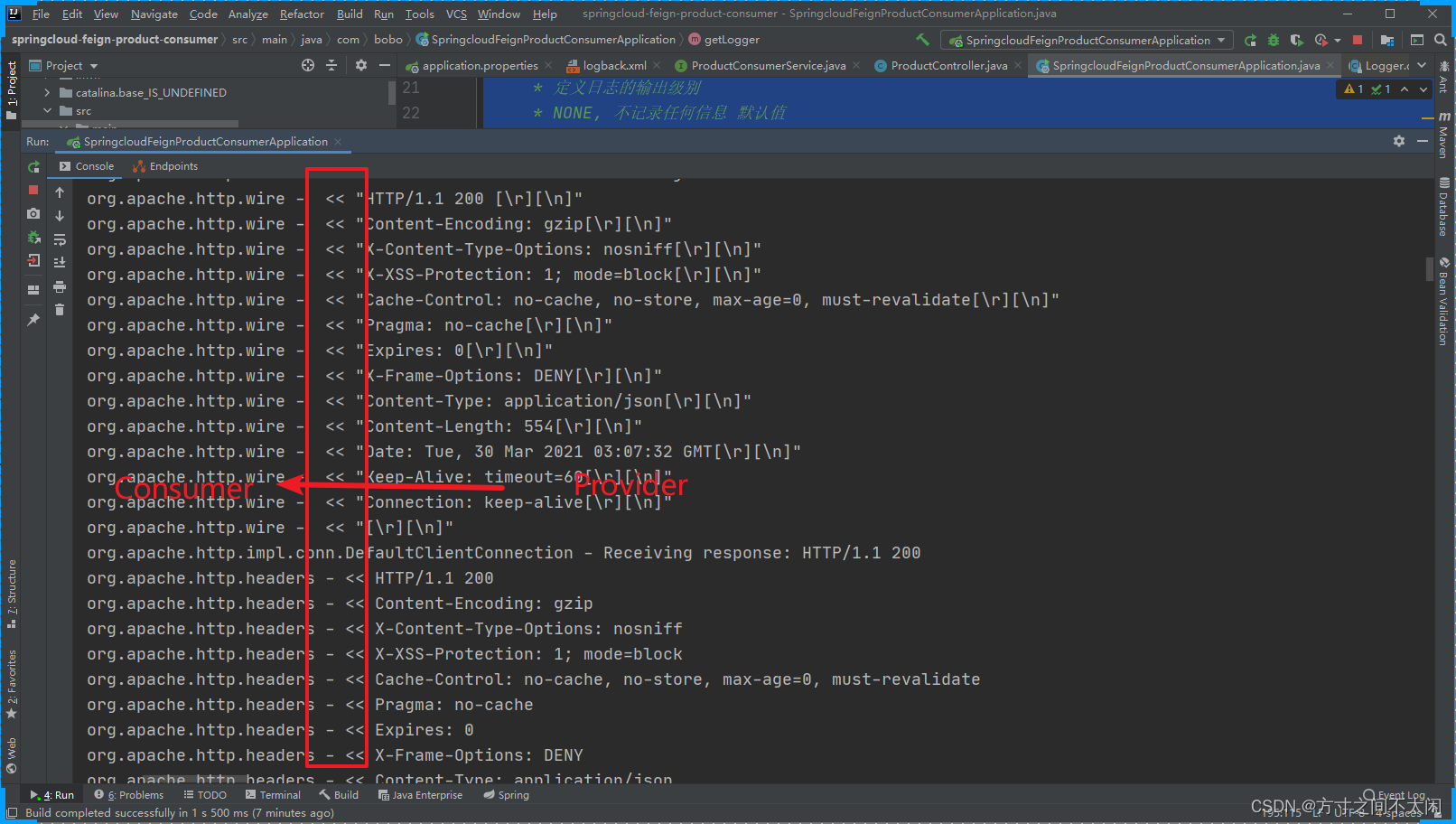Build project with the hammer icon
This screenshot has width=1456, height=824.
click(922, 40)
